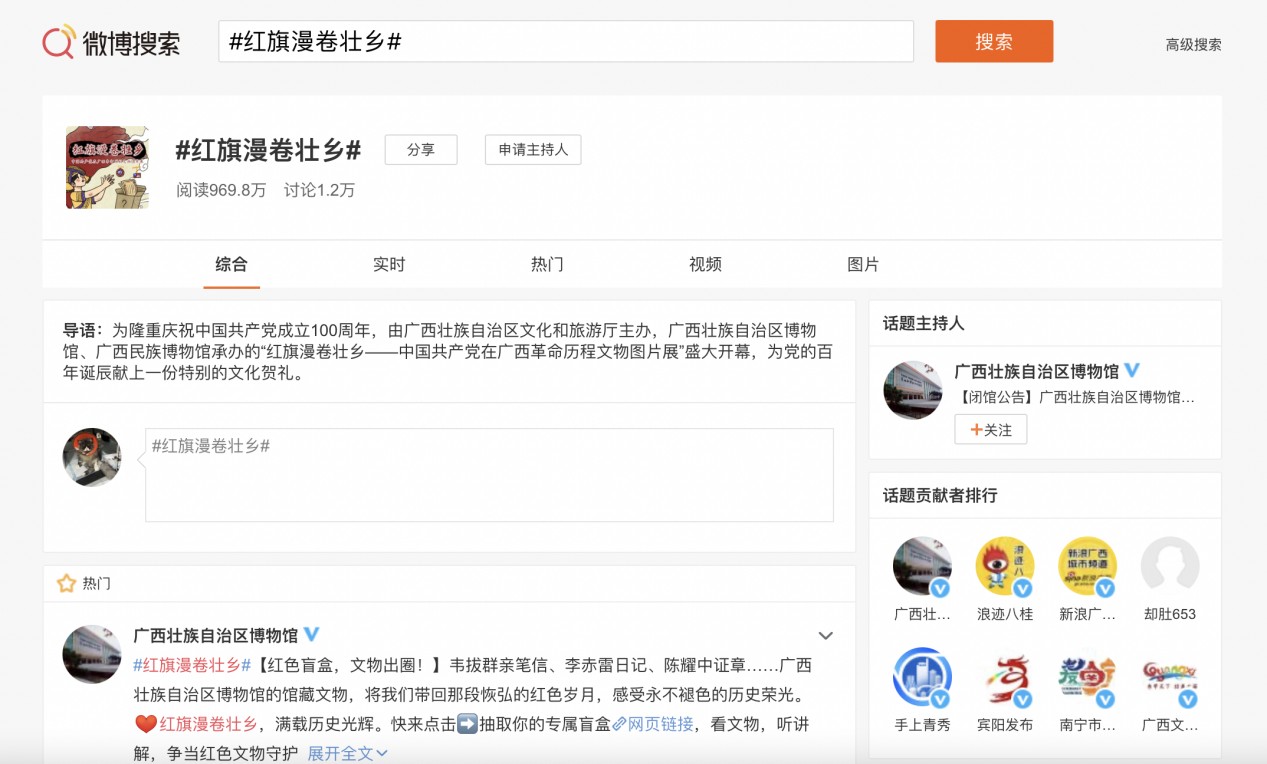Click the #红旗漫卷壮乡# topic title heading
This screenshot has width=1267, height=764.
click(268, 150)
